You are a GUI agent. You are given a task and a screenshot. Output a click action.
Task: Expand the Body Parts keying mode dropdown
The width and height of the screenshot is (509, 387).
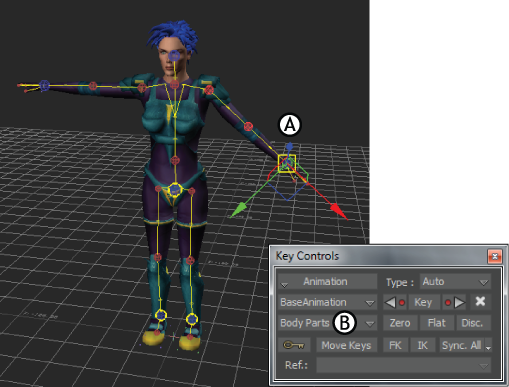328,323
